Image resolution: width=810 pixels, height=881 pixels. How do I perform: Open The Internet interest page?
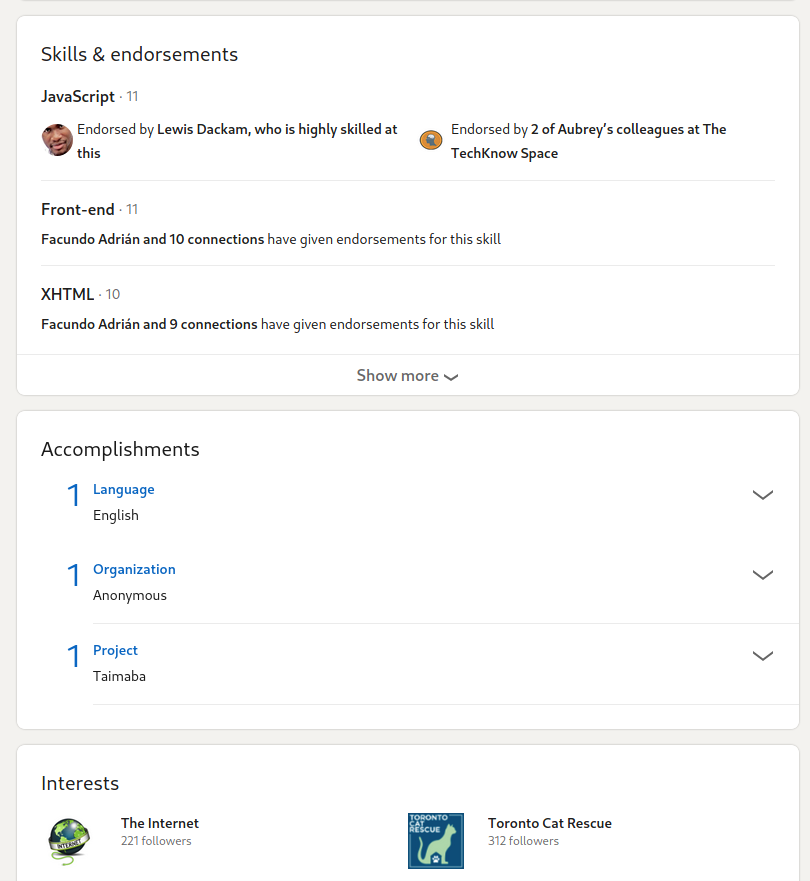coord(160,823)
